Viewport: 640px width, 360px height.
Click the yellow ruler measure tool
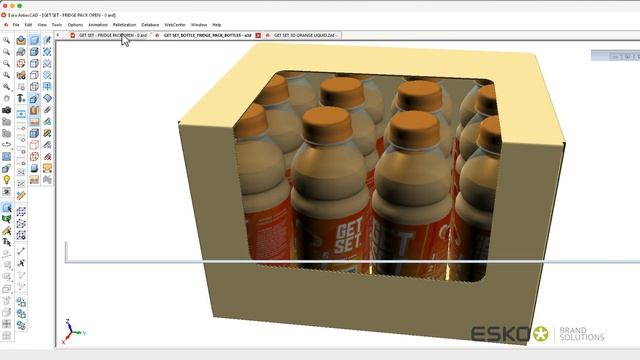tap(21, 196)
